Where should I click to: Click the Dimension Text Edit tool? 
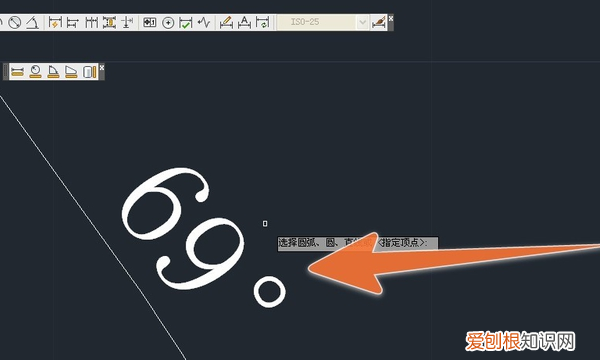click(244, 23)
